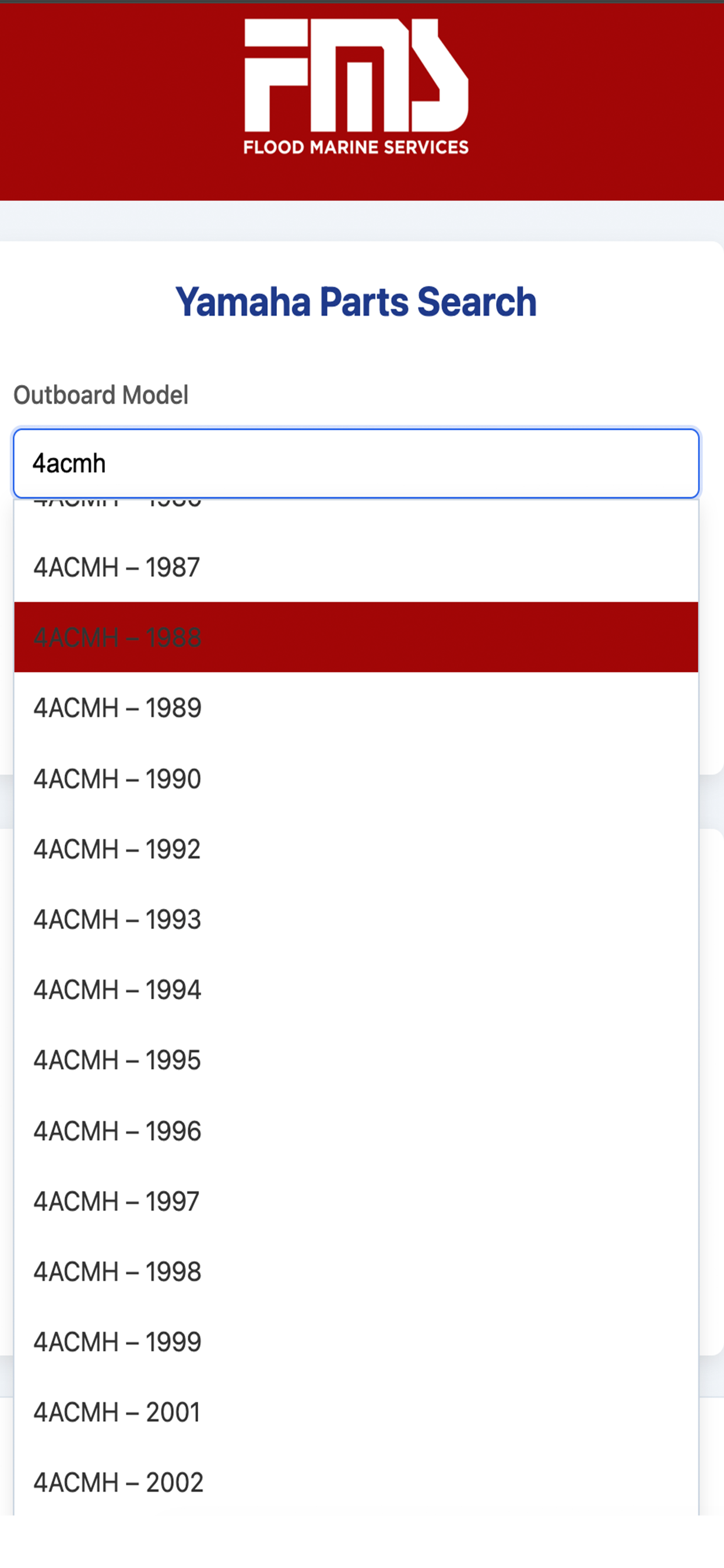Pick the 4ACMH – 1990 entry
This screenshot has height=1568, width=724.
click(x=356, y=779)
